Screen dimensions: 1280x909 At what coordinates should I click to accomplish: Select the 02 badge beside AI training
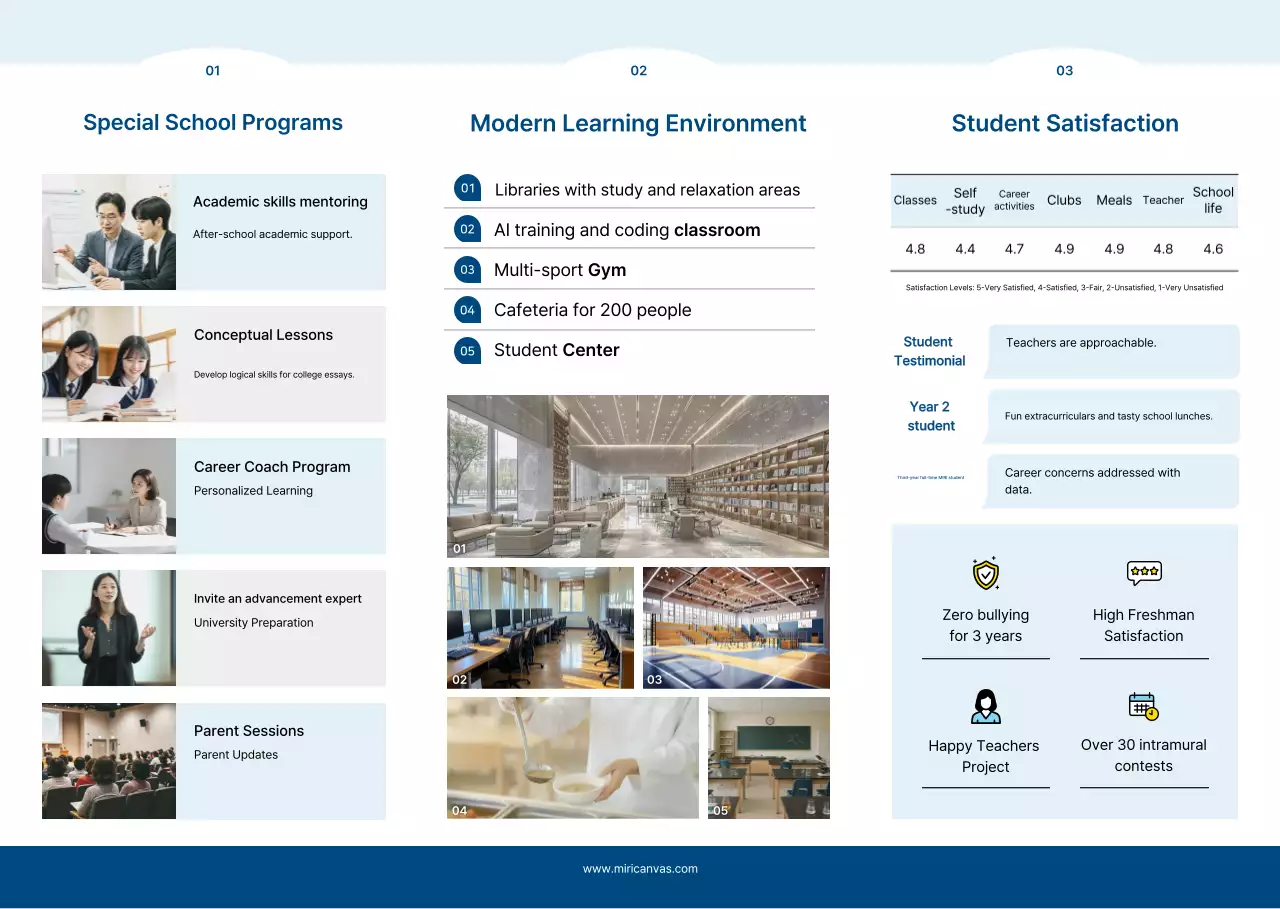tap(467, 229)
